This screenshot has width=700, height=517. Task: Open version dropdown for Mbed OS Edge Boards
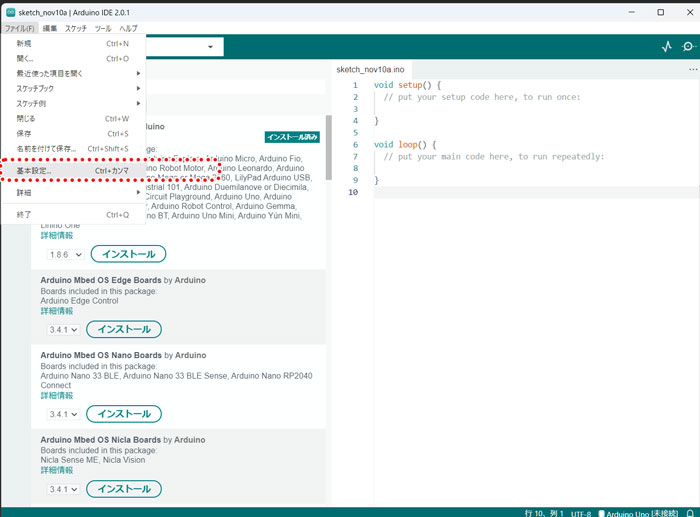[63, 329]
